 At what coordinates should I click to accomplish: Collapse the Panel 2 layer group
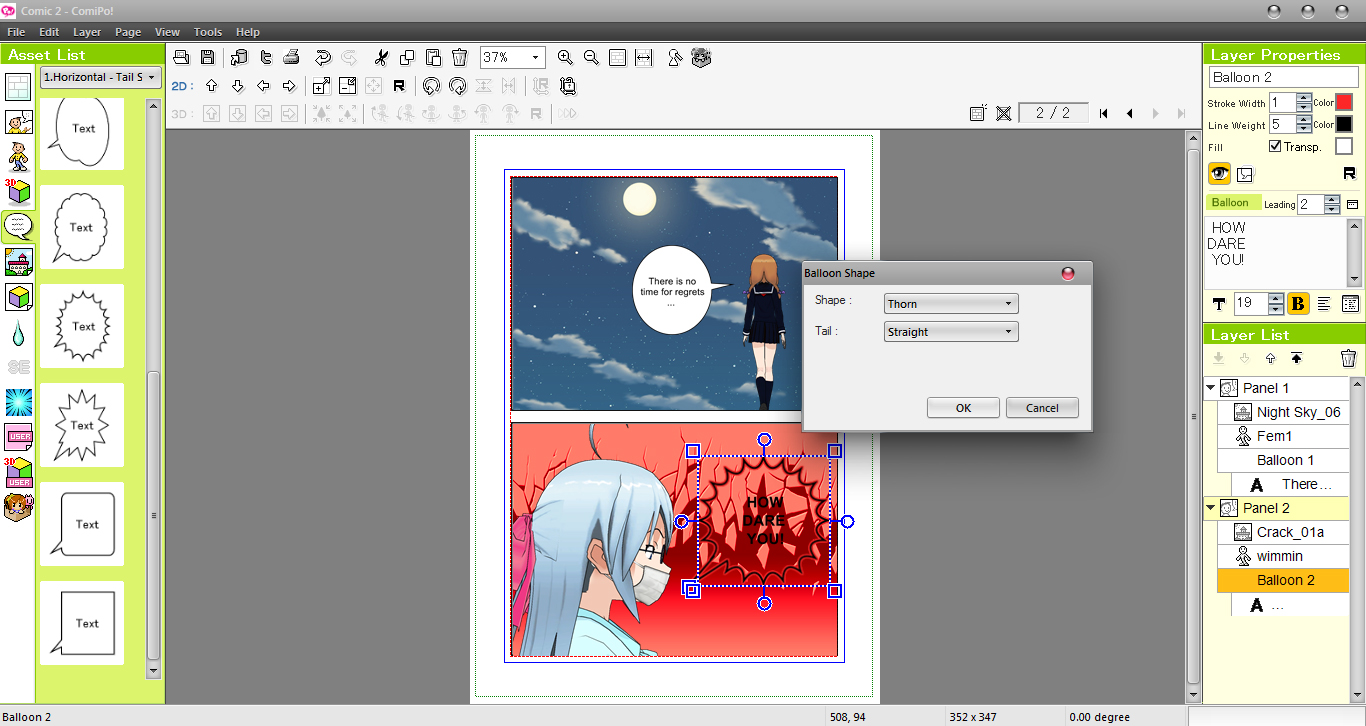click(x=1210, y=507)
